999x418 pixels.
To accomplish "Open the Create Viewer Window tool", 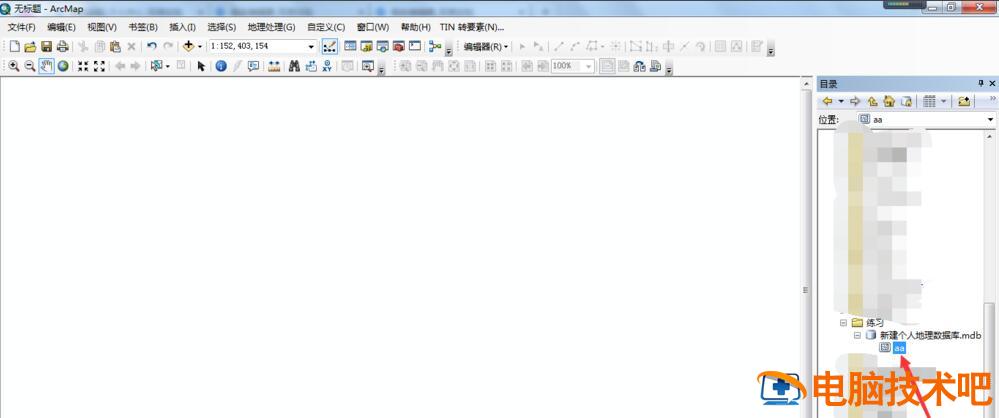I will [x=368, y=66].
